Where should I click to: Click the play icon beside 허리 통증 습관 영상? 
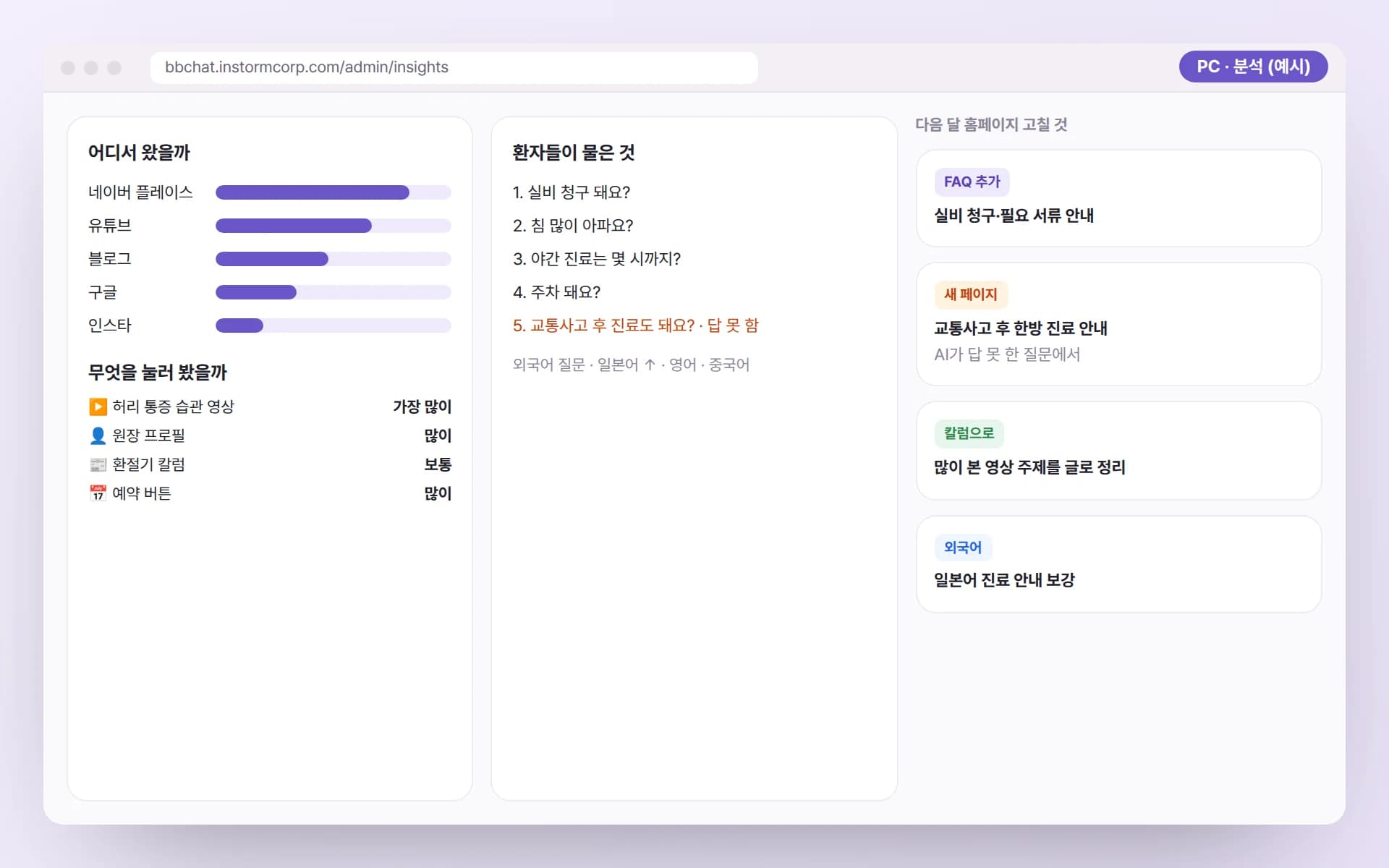tap(98, 407)
